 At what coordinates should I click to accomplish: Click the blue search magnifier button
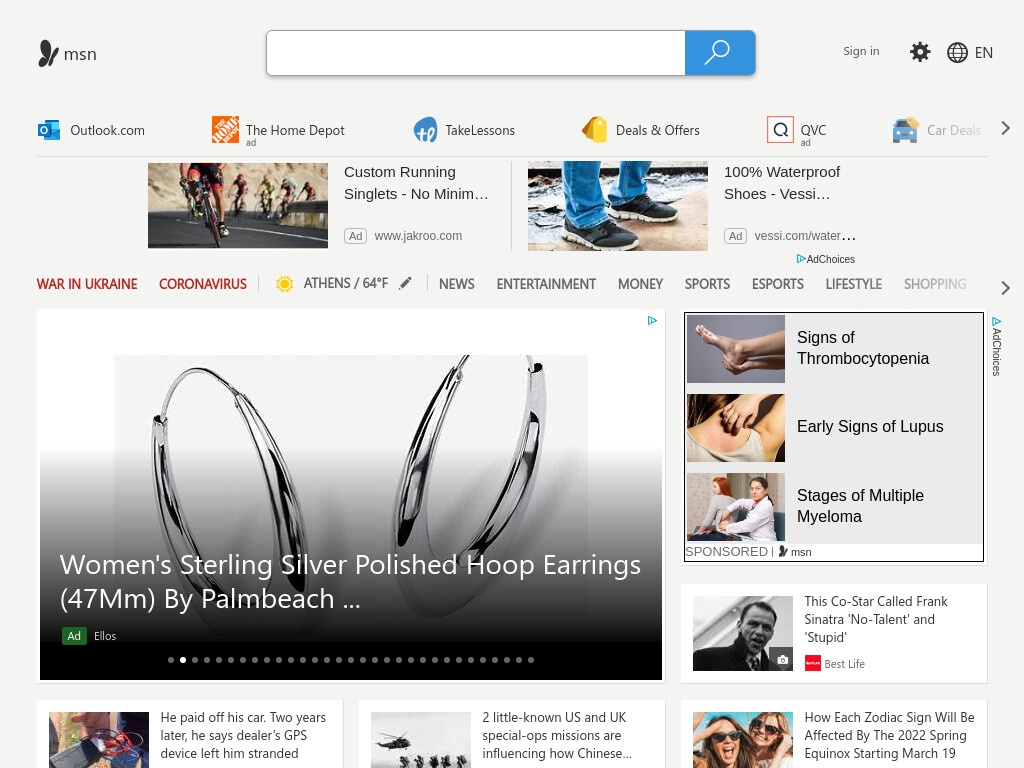click(720, 53)
